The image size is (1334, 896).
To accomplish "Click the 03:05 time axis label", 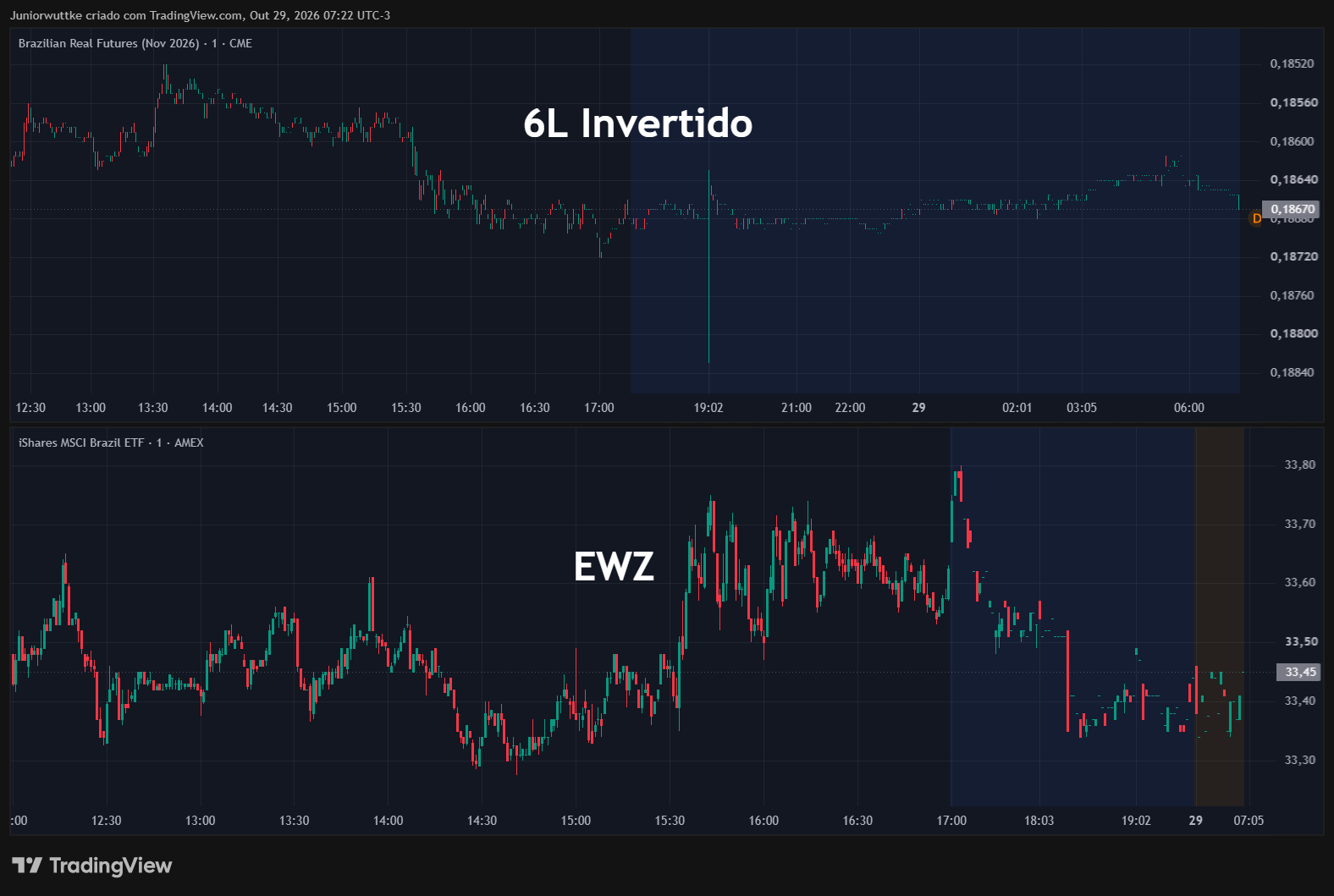I will click(x=1082, y=408).
